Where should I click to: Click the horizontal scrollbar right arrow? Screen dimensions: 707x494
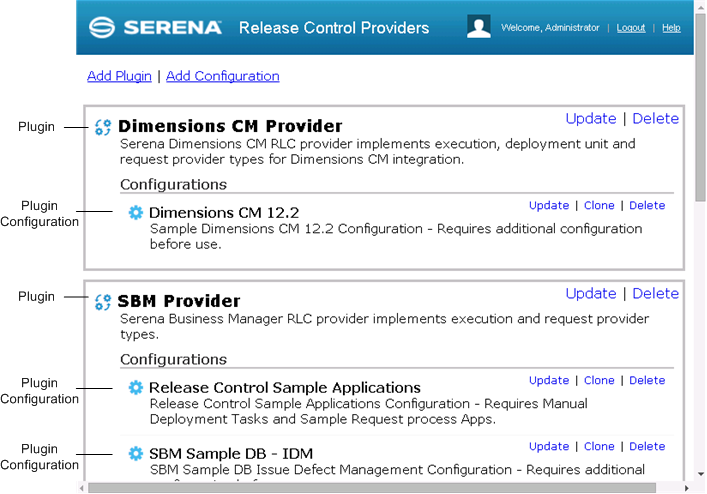click(x=686, y=488)
